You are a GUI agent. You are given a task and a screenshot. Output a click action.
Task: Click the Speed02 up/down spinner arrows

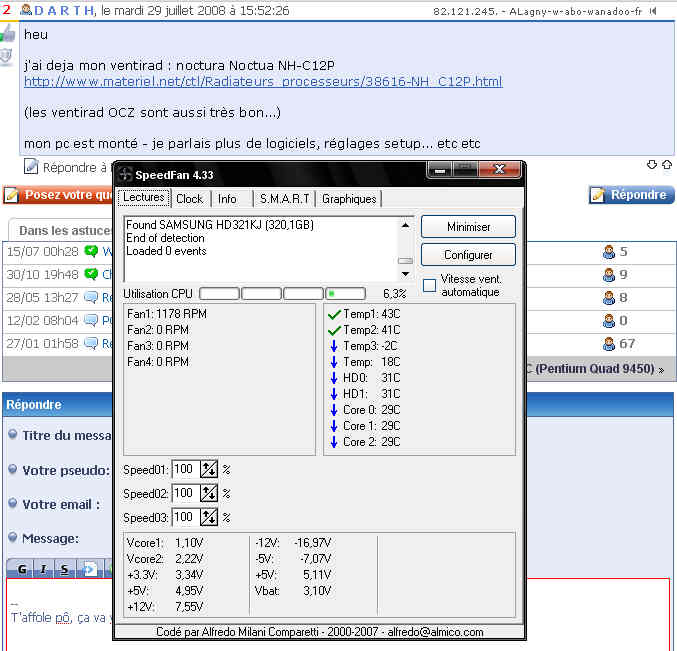coord(209,493)
